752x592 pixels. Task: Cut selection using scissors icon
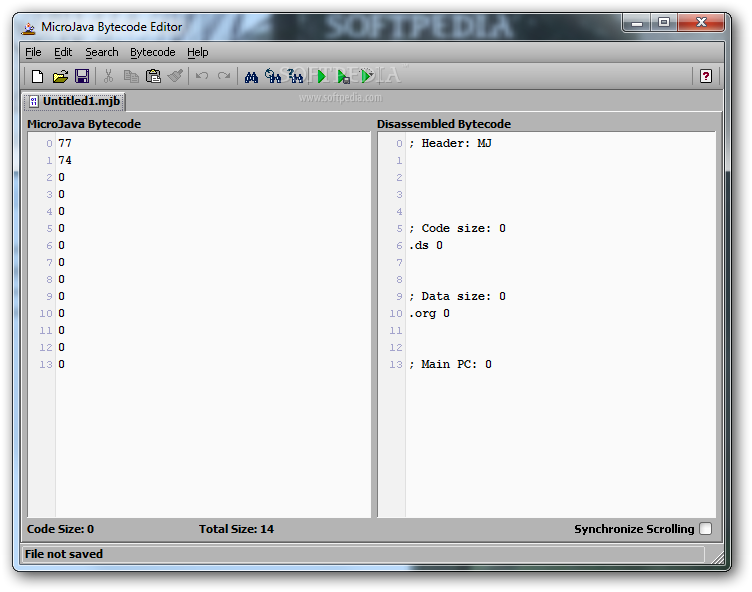tap(108, 76)
